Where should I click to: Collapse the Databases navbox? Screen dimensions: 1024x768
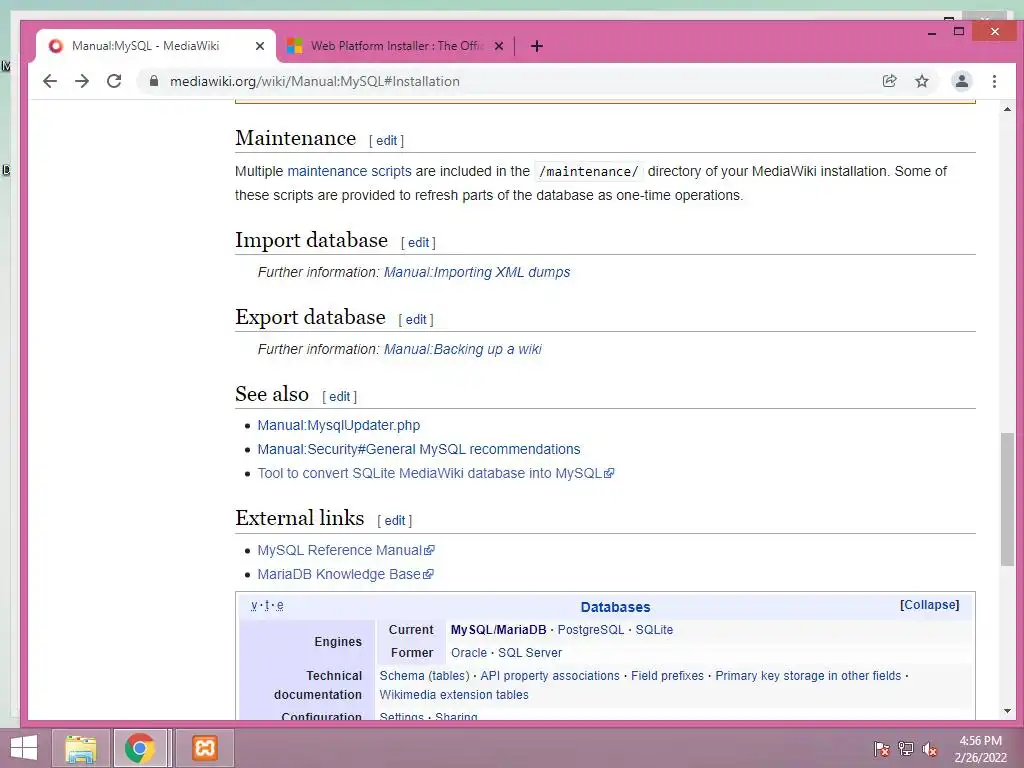tap(929, 605)
